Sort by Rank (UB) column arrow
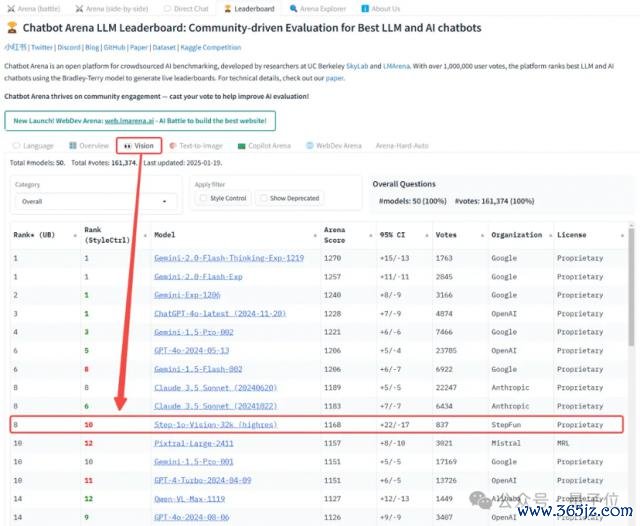 pyautogui.click(x=75, y=235)
